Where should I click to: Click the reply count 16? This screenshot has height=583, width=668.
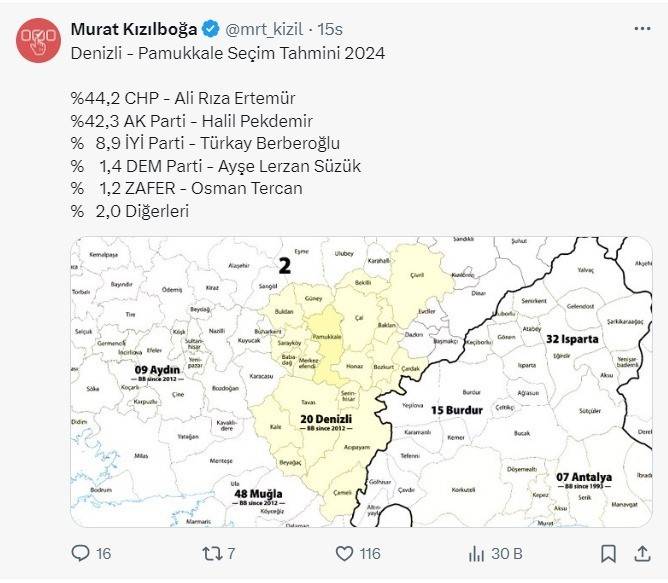pos(104,553)
